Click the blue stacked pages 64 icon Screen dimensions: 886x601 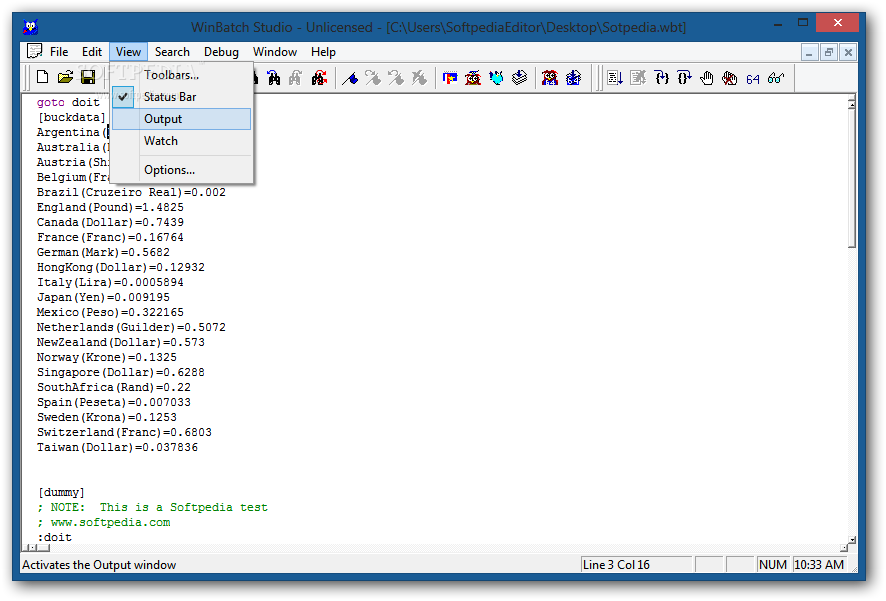(574, 78)
